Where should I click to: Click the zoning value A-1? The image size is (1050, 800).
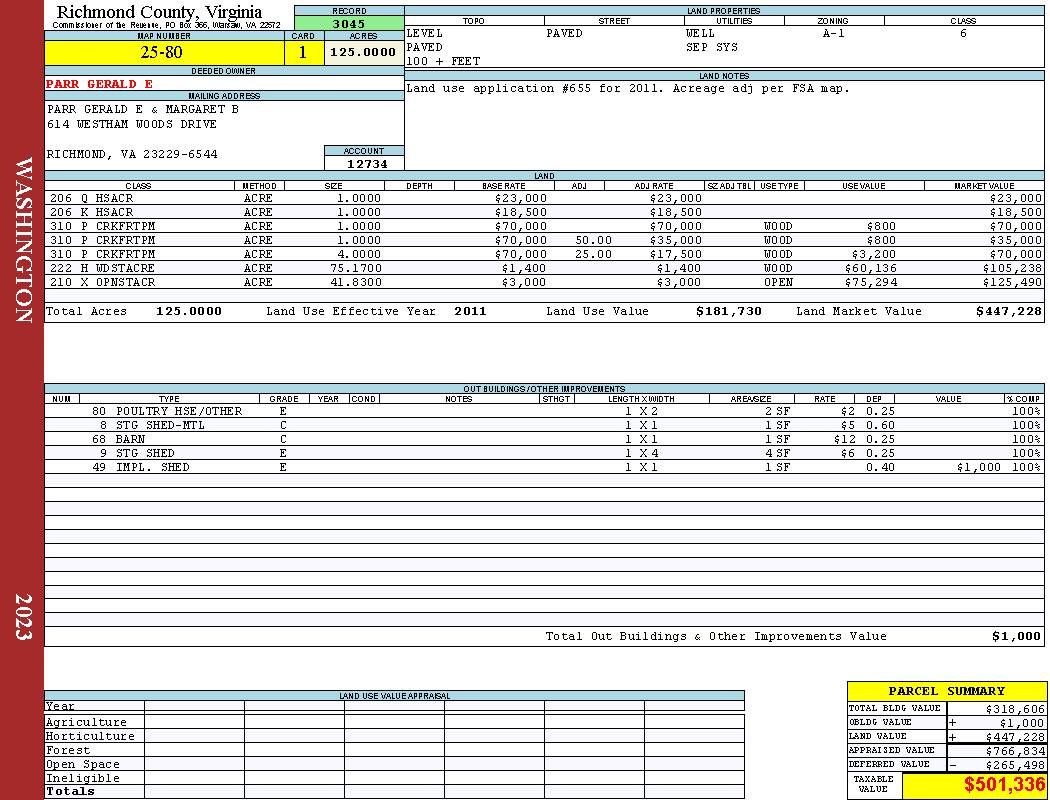[834, 33]
